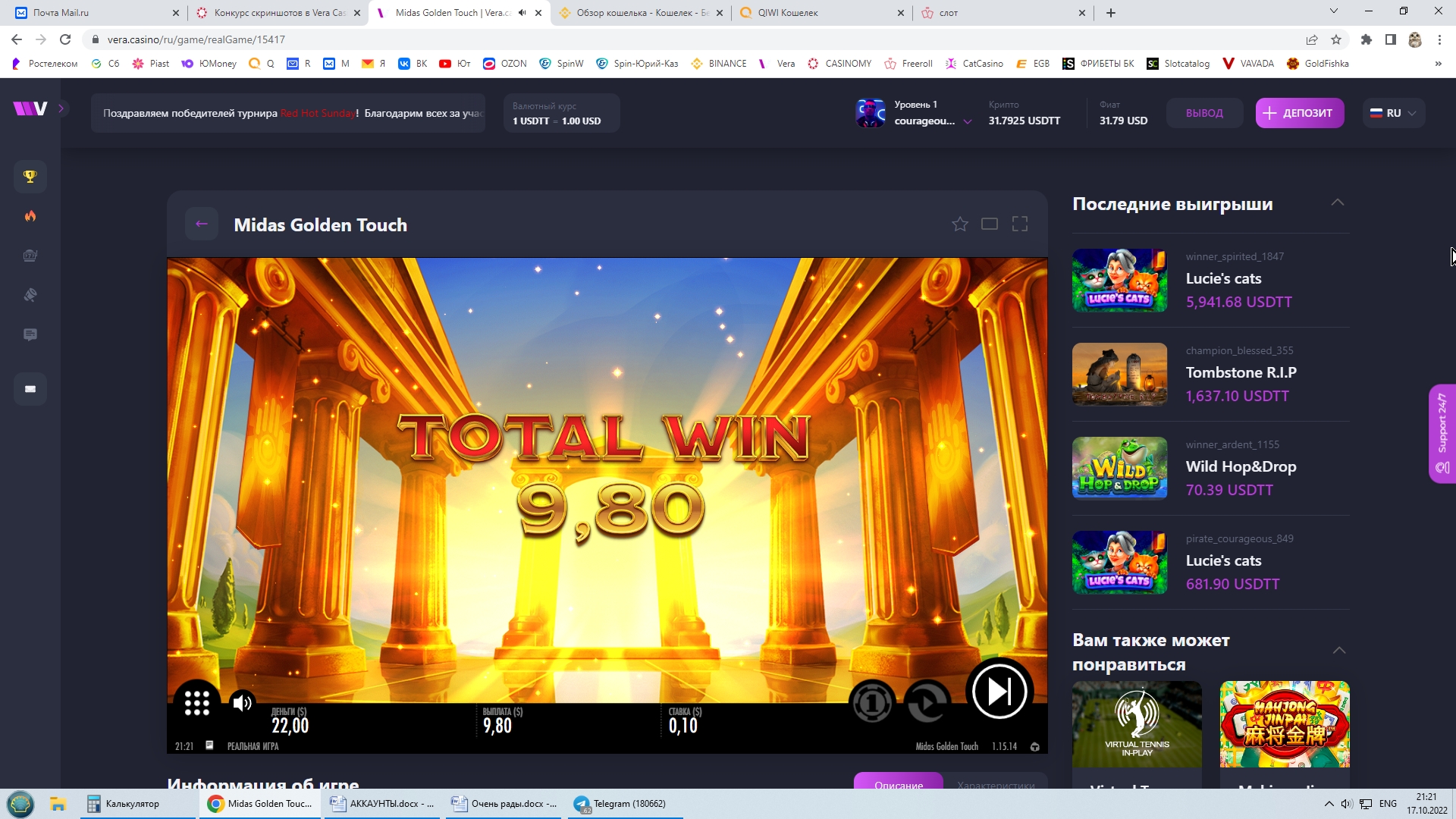Open Virtual Tennis In-Play thumbnail
The image size is (1456, 819).
[1137, 724]
